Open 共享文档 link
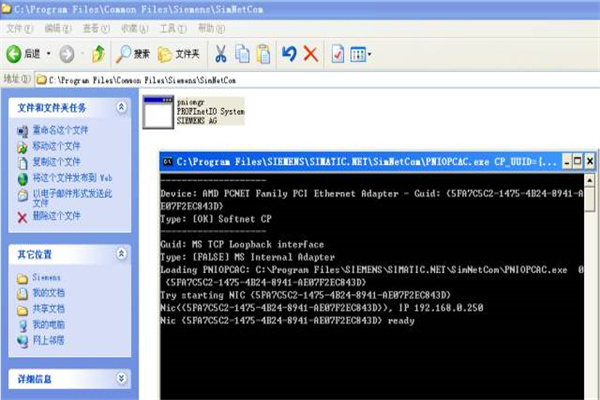Screen dimensions: 600x400 click(x=48, y=309)
